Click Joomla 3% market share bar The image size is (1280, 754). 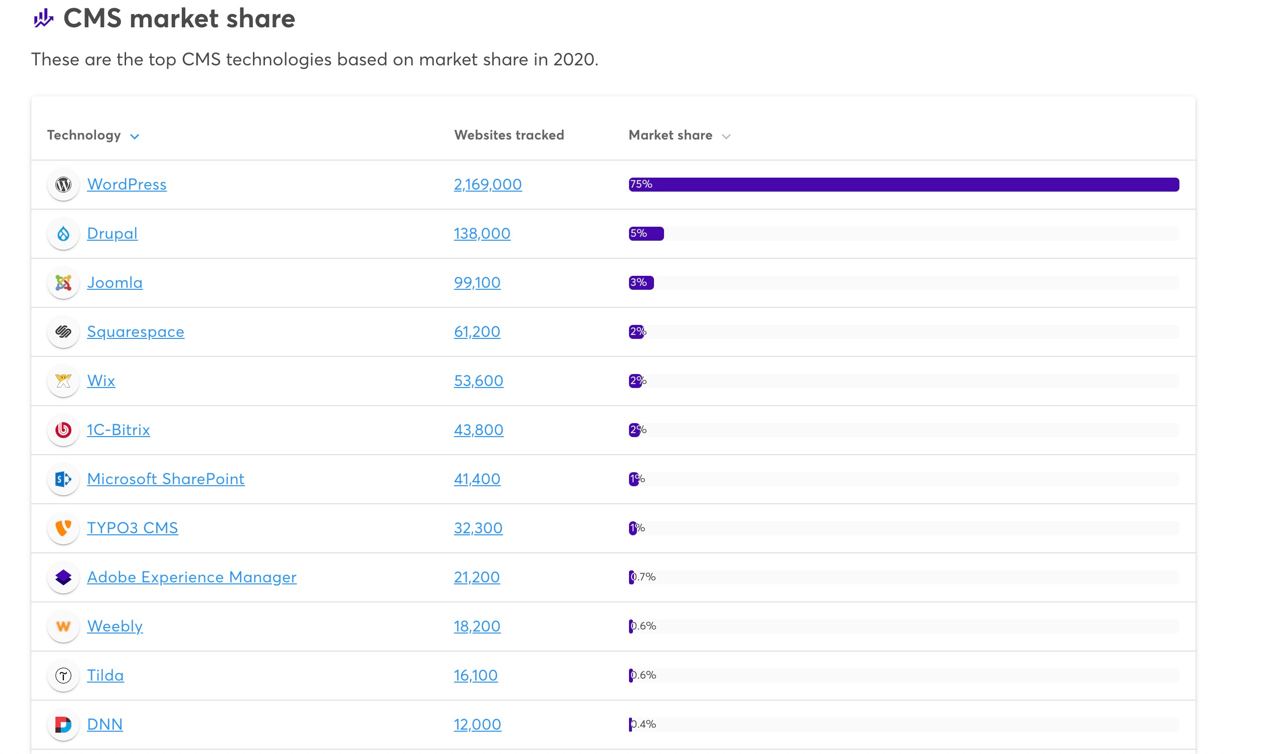(641, 282)
